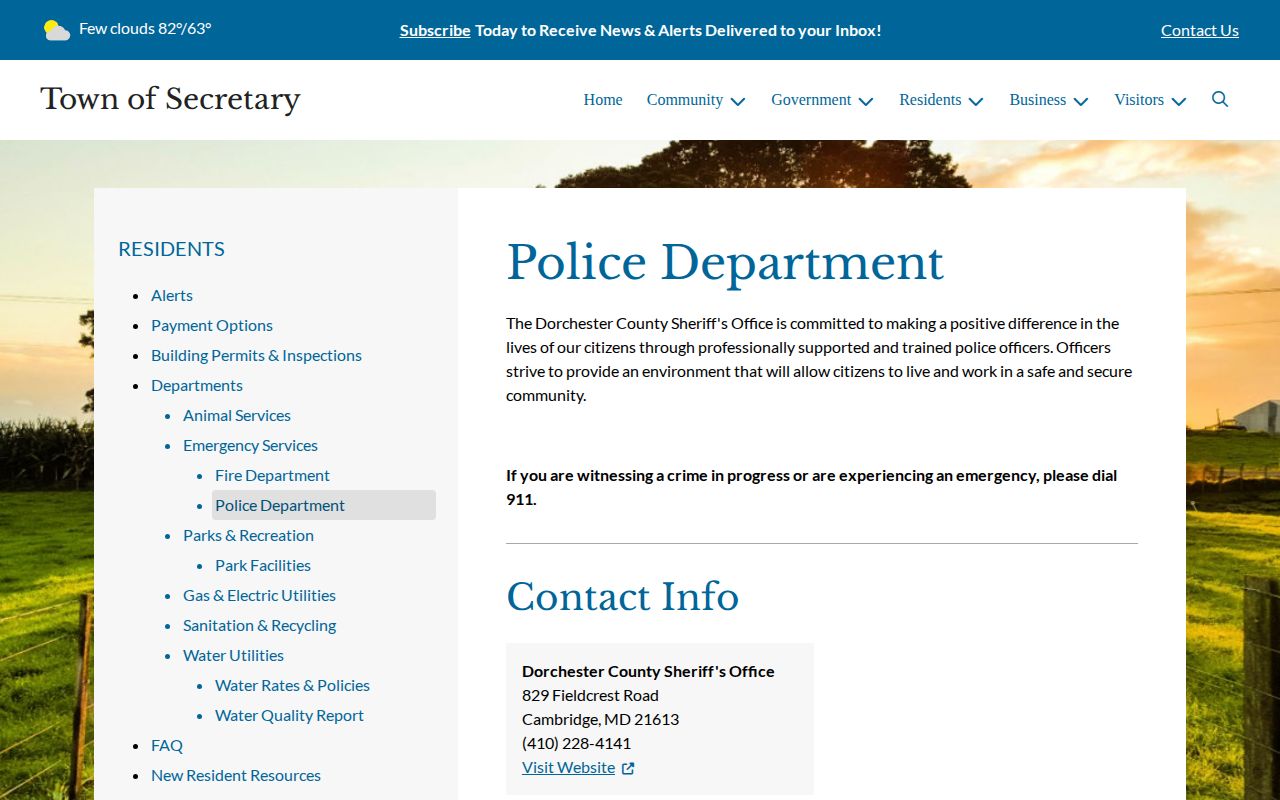Open Animal Services page
The height and width of the screenshot is (800, 1280).
click(237, 415)
